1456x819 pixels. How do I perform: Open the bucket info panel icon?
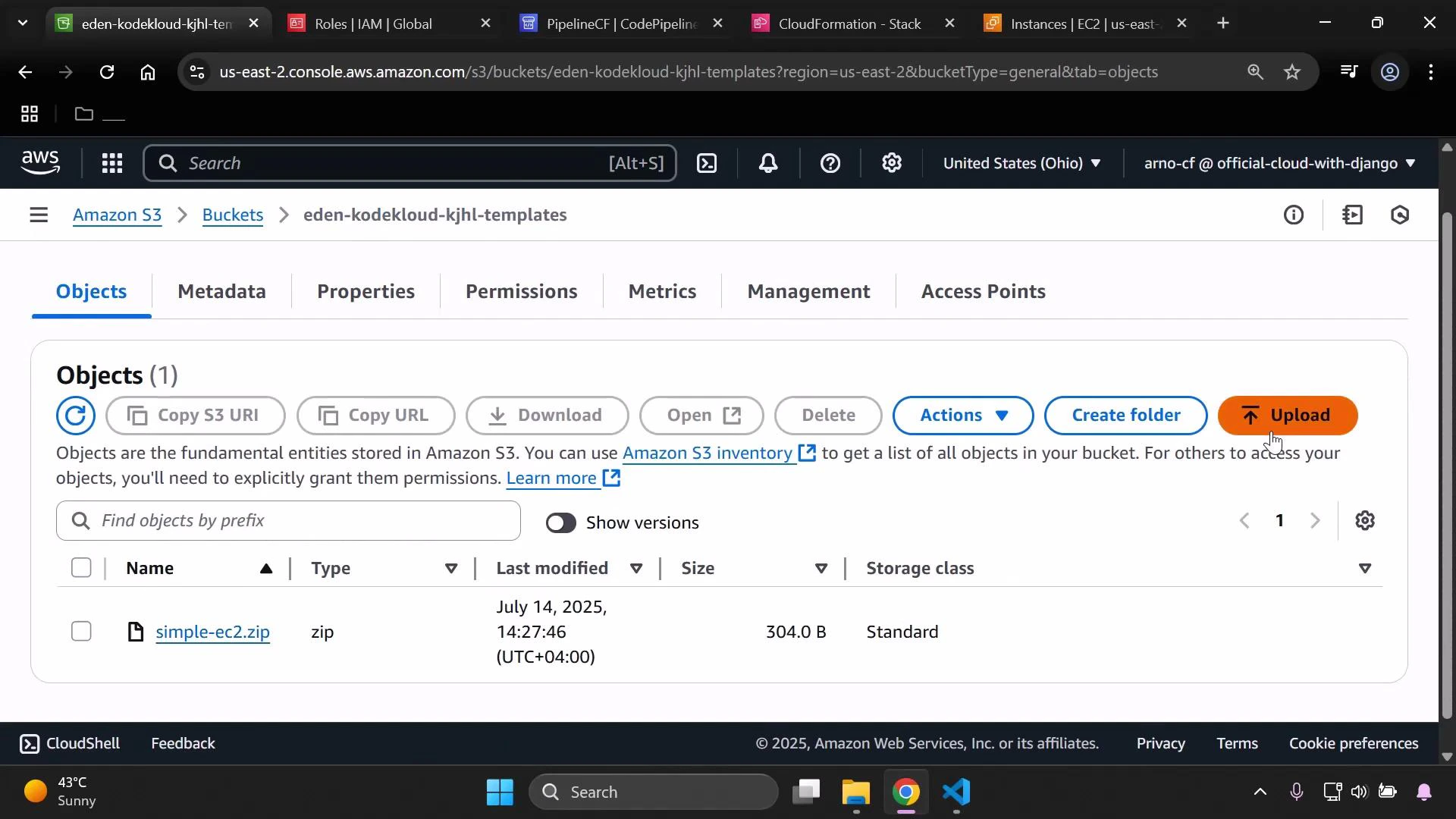click(x=1294, y=215)
